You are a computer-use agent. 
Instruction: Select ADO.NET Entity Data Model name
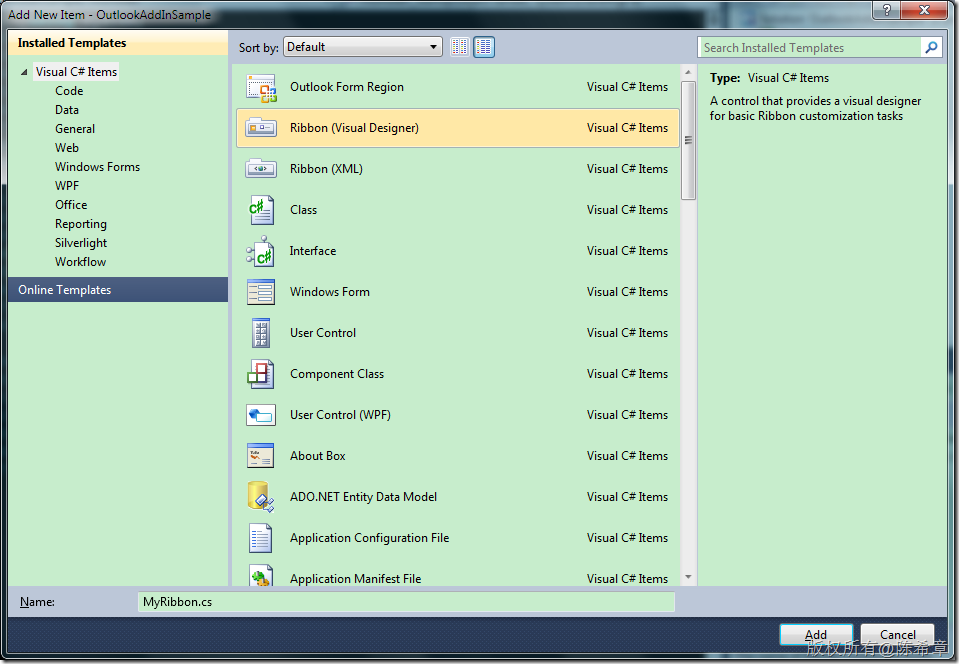[363, 496]
